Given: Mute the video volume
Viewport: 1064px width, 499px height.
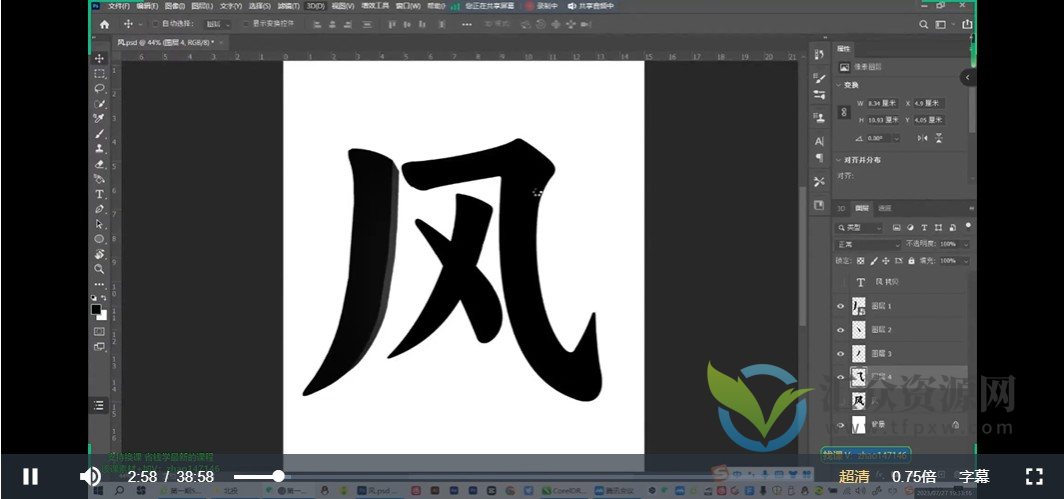Looking at the screenshot, I should click(x=90, y=477).
